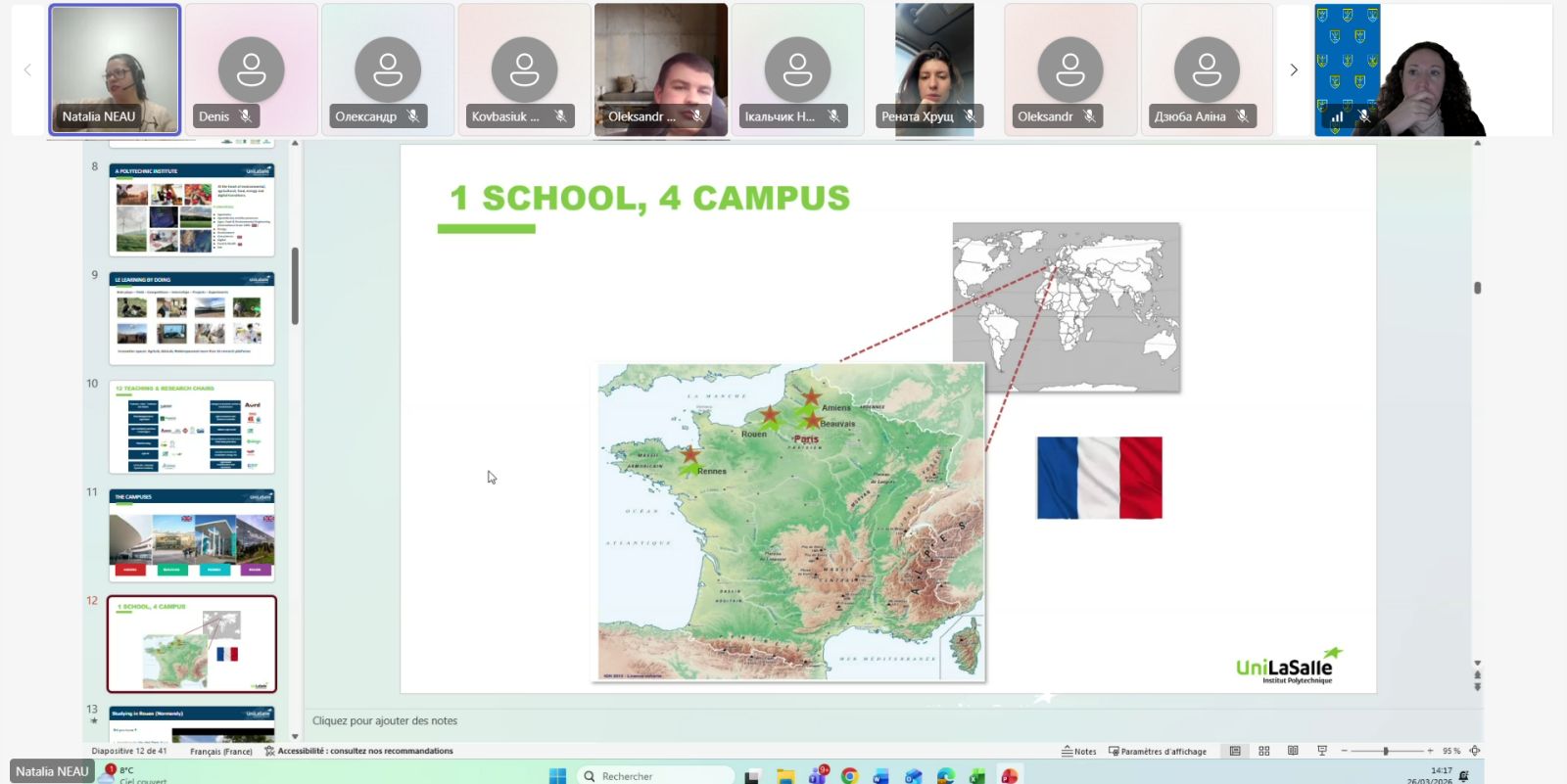The image size is (1567, 784).
Task: Open Microsoft Teams from taskbar
Action: (818, 775)
